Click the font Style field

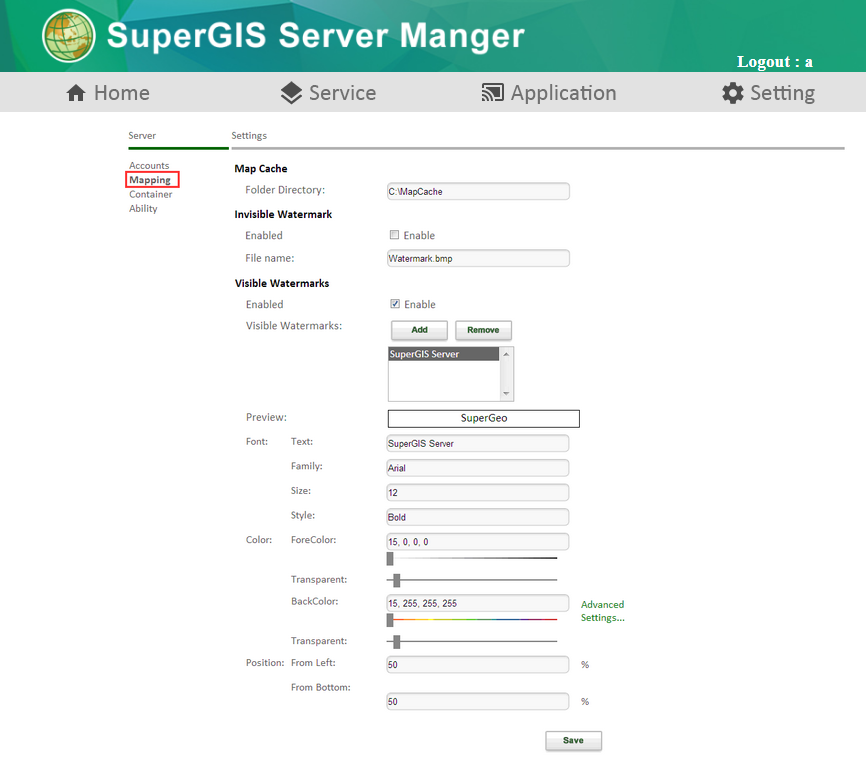pyautogui.click(x=478, y=517)
